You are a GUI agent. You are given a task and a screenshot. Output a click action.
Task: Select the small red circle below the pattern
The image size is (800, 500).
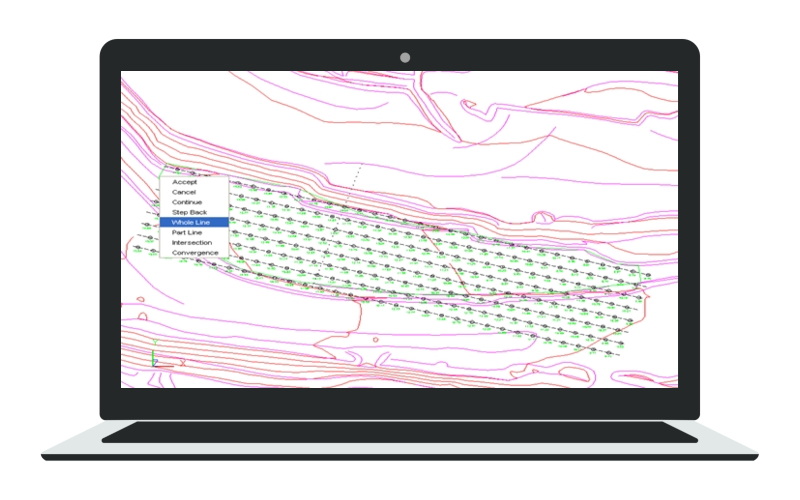point(376,340)
